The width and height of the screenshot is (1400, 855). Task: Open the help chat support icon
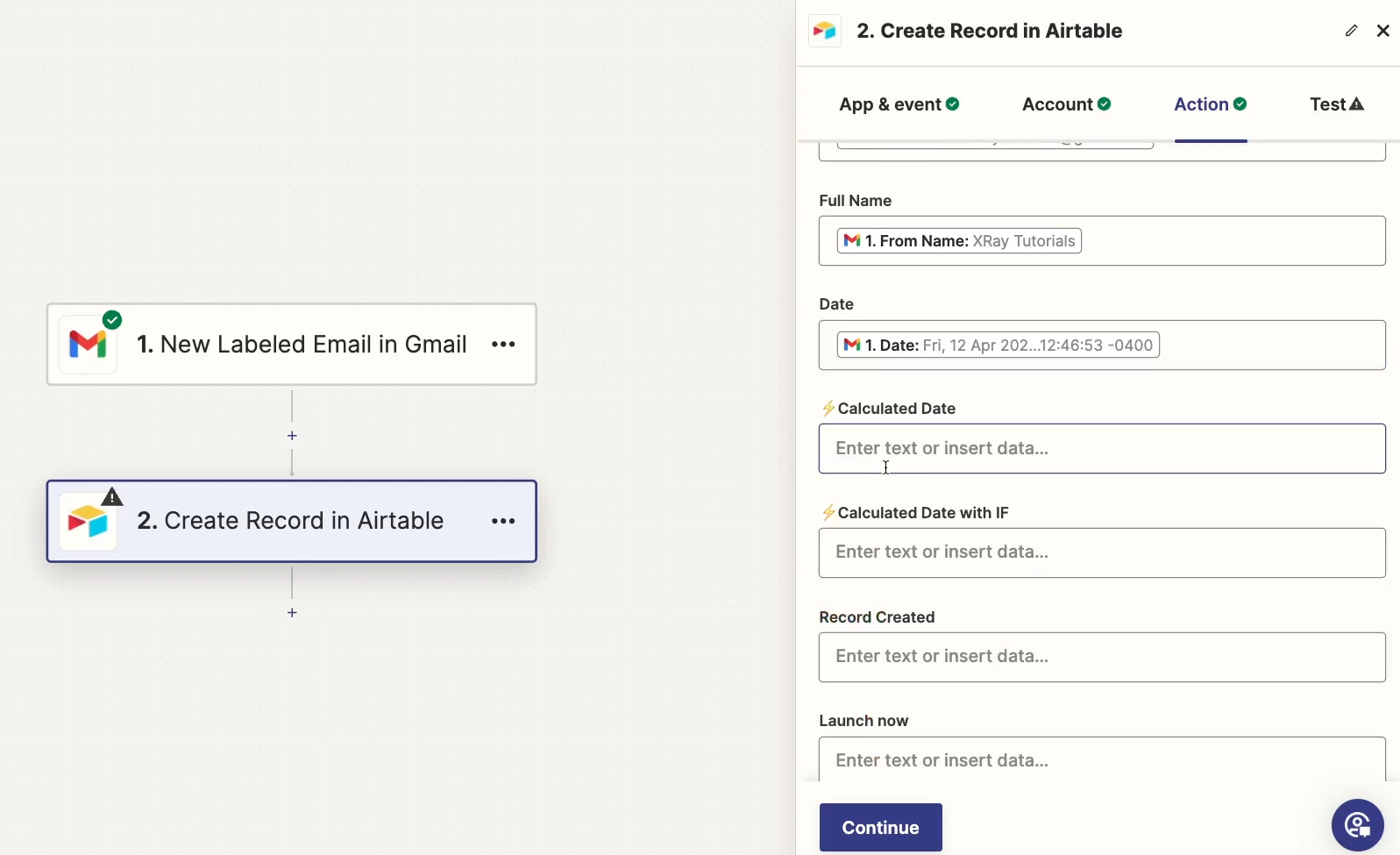1357,825
